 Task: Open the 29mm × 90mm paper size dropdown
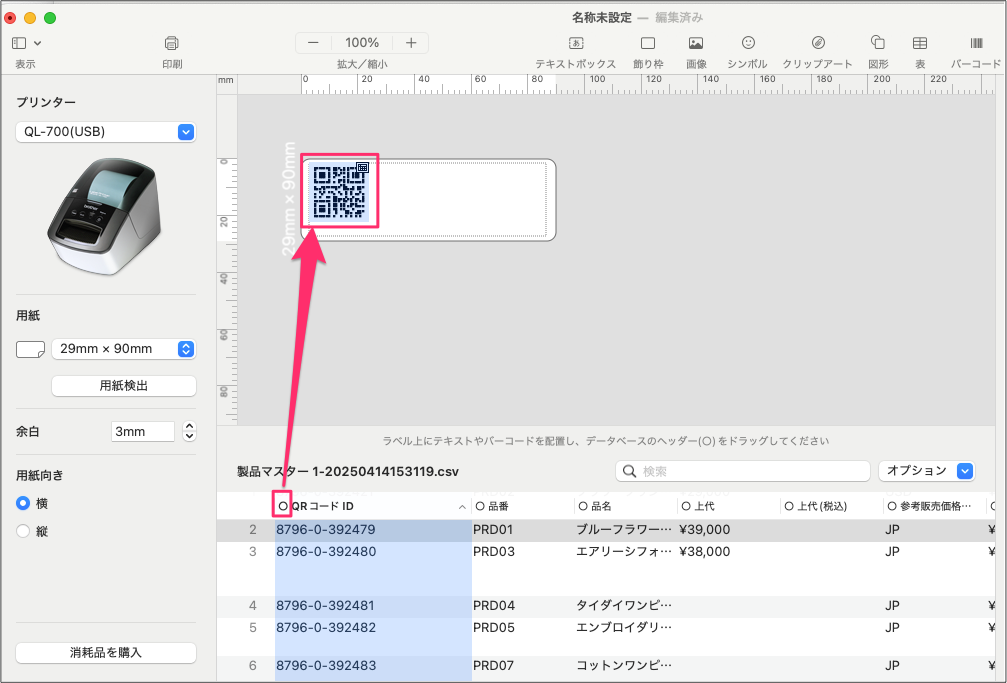coord(123,349)
